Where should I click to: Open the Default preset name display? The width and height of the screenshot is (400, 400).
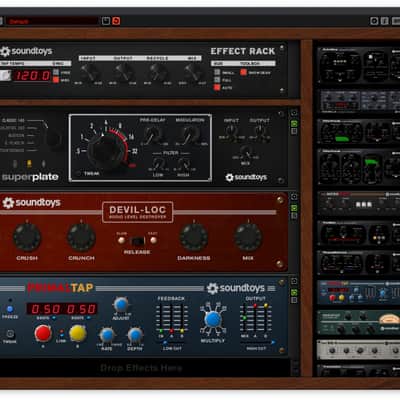52,21
